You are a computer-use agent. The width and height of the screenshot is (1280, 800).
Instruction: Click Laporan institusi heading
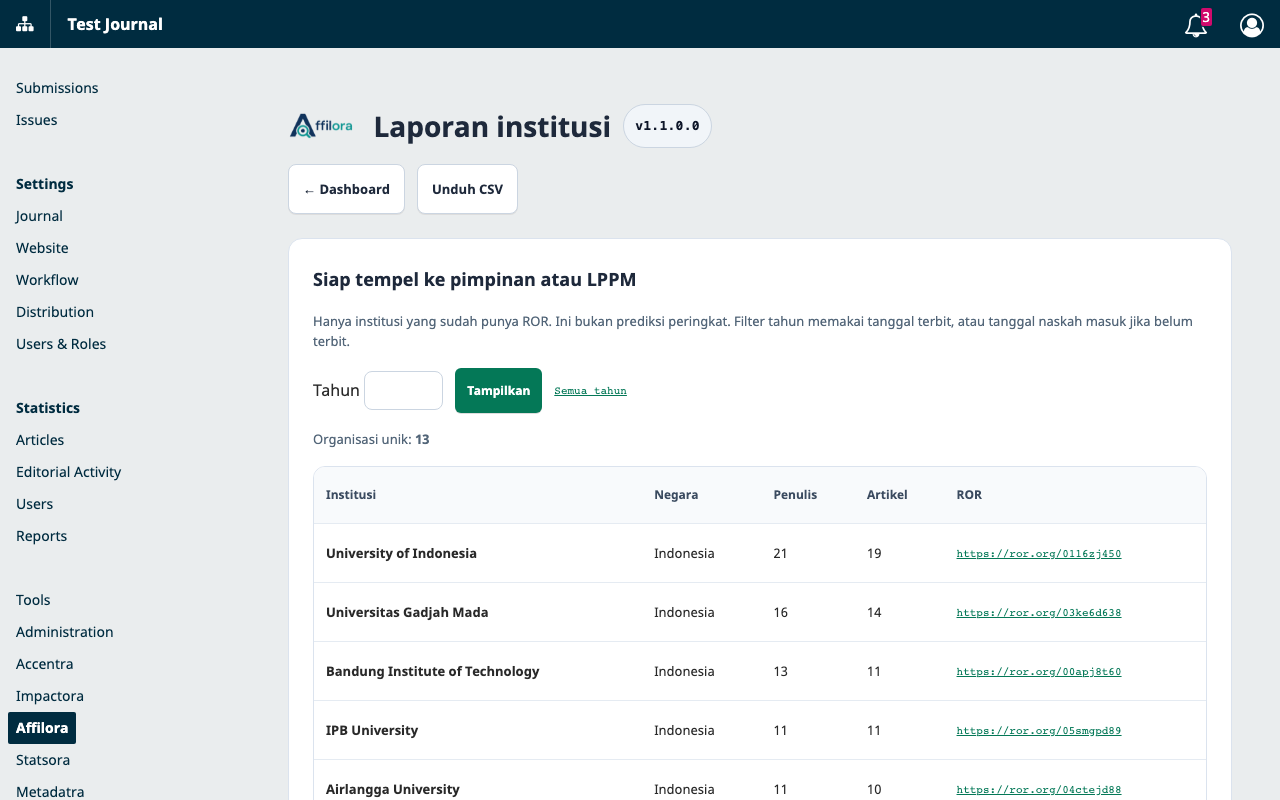tap(492, 127)
